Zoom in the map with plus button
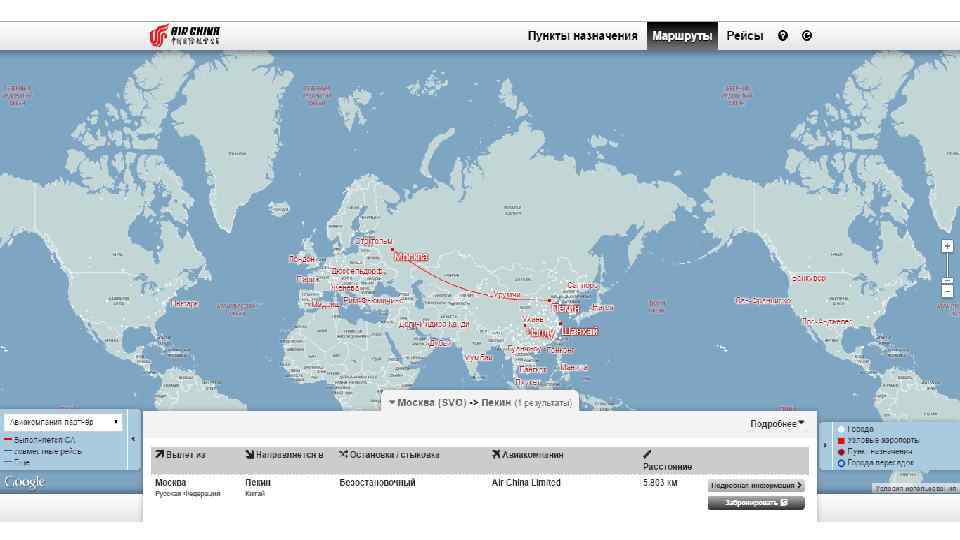Image resolution: width=960 pixels, height=540 pixels. pos(947,246)
